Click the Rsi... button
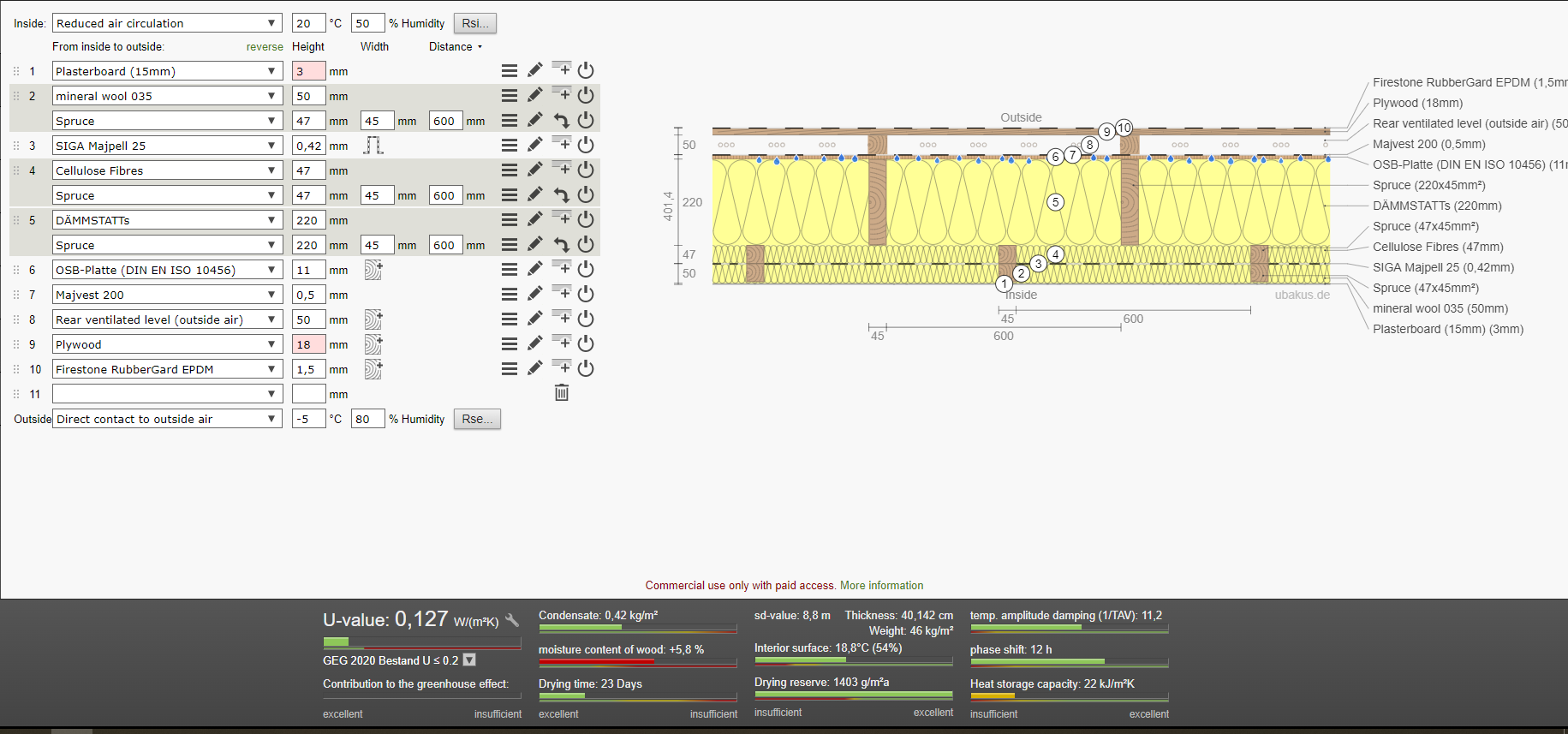The image size is (1568, 734). pos(475,23)
